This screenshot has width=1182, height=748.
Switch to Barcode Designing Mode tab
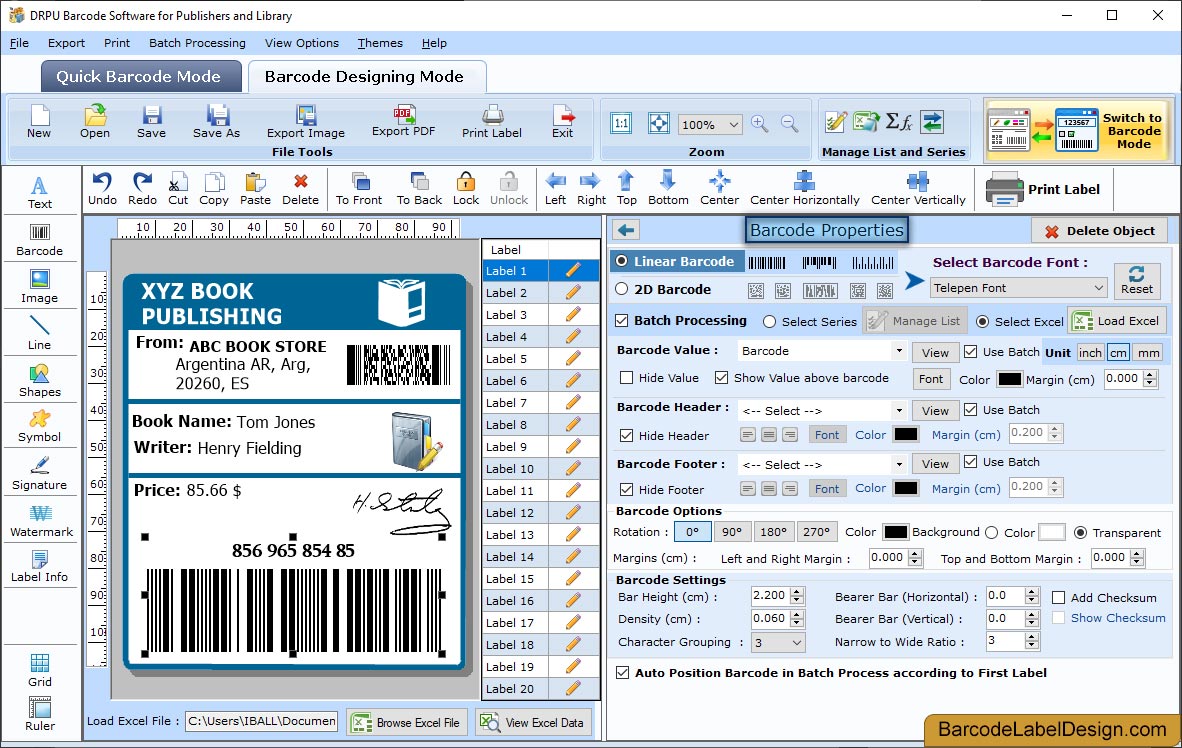(366, 76)
